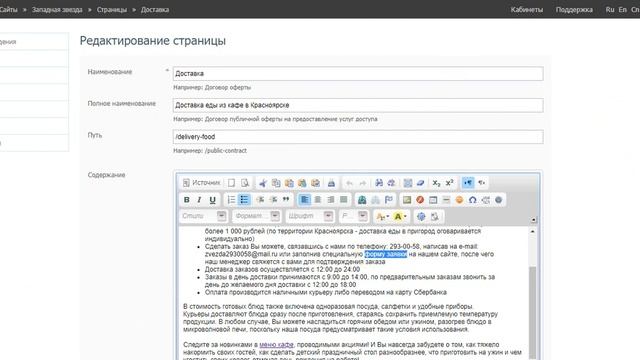Screen dimensions: 640x360
Task: Click the Page Break icon
Action: tap(486, 200)
